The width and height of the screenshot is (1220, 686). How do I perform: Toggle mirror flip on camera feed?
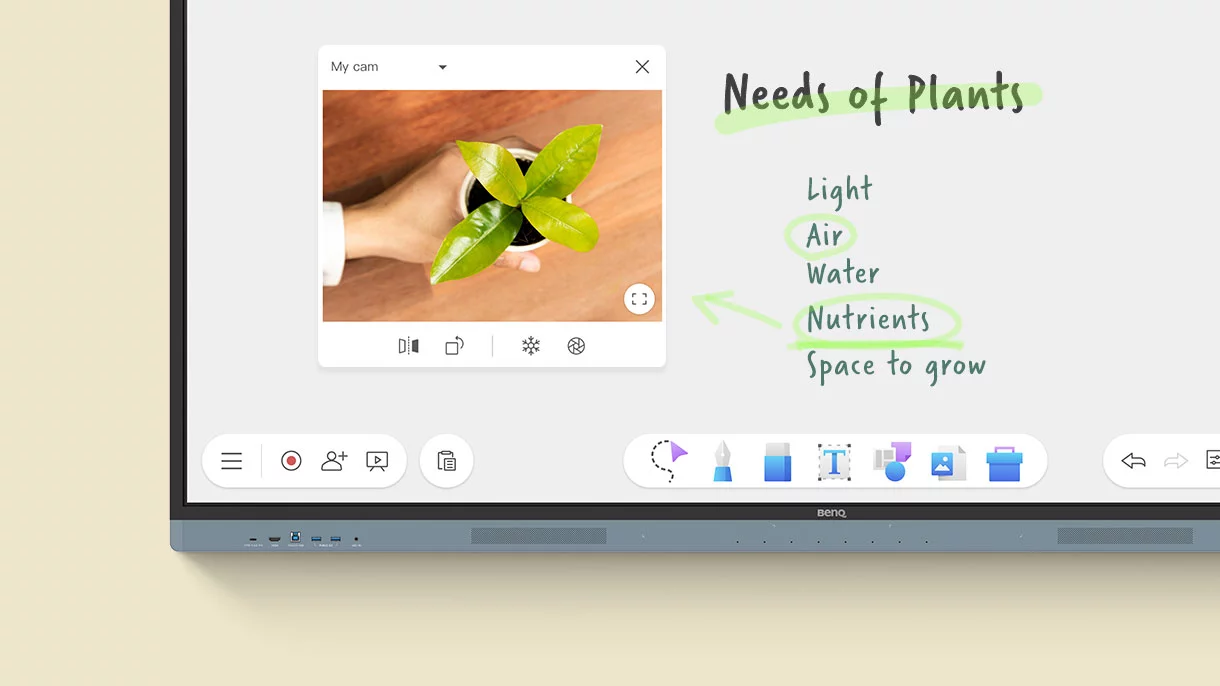tap(408, 346)
